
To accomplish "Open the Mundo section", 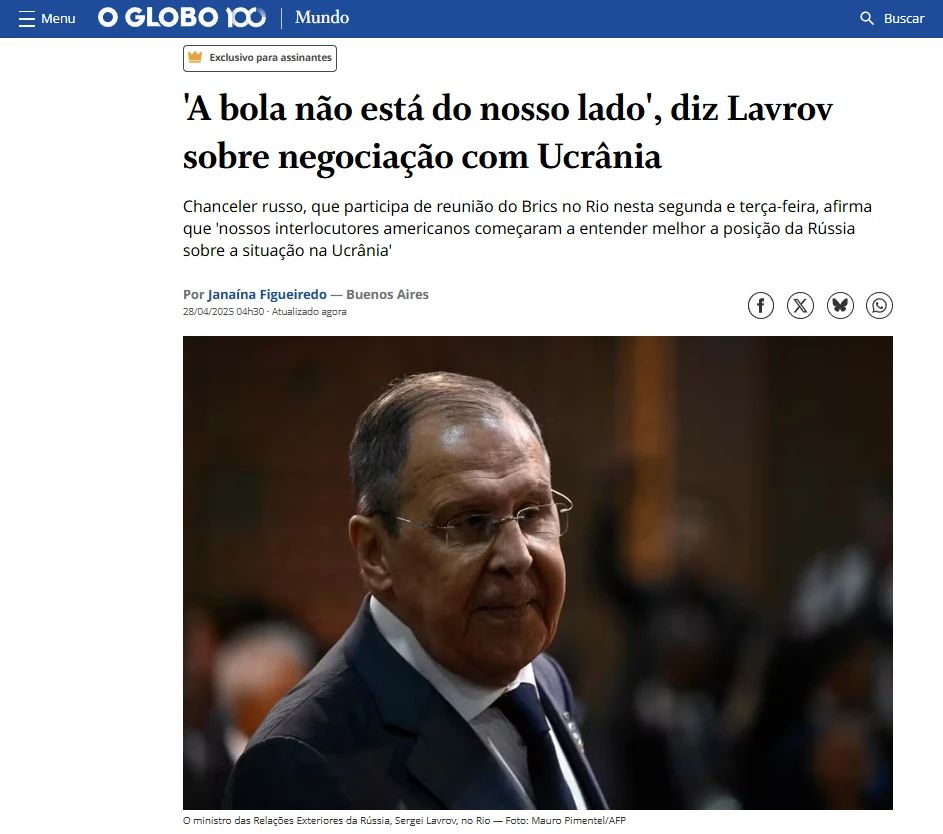I will click(322, 17).
